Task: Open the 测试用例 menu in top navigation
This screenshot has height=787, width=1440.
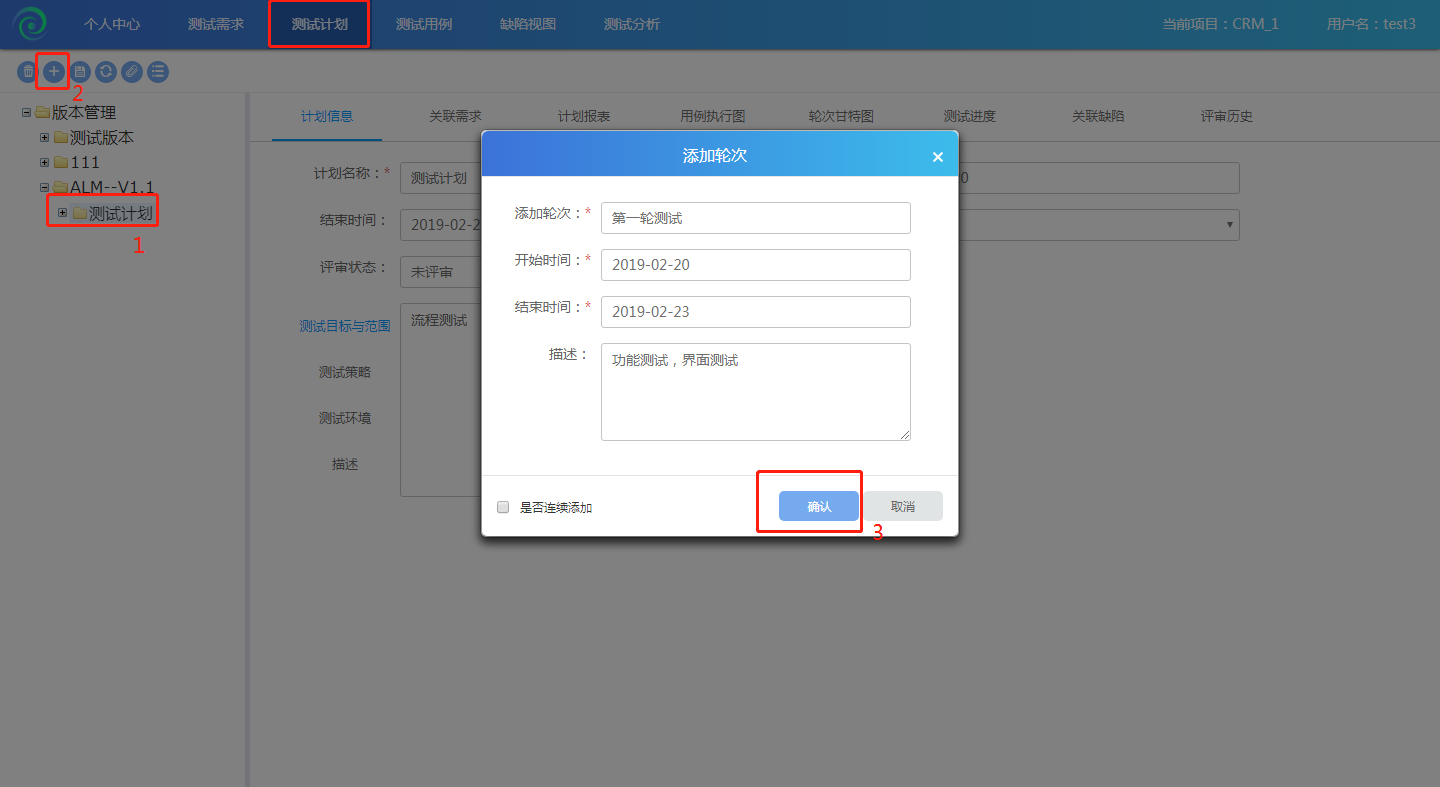Action: pyautogui.click(x=424, y=24)
